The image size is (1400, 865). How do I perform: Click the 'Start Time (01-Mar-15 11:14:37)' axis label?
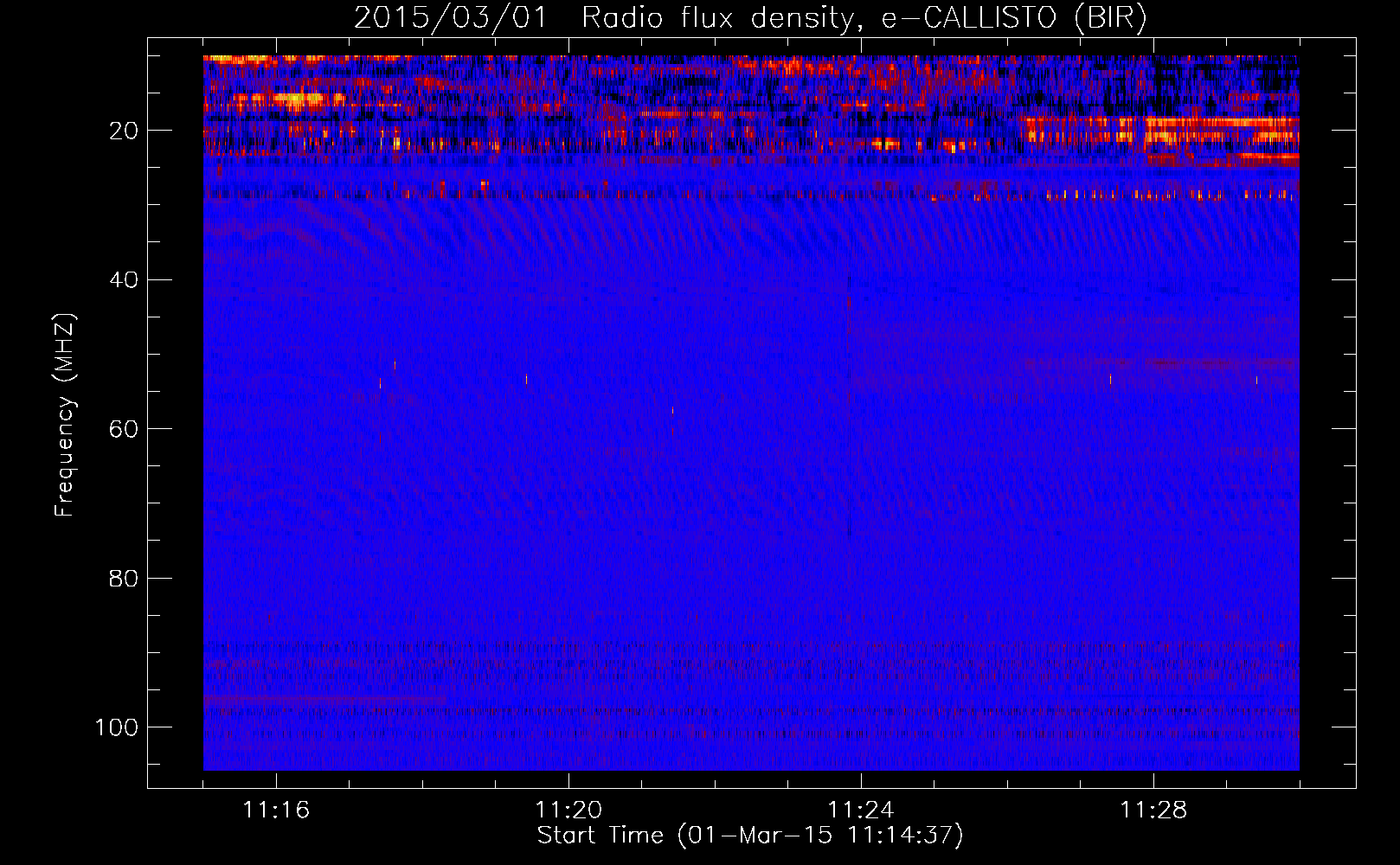click(750, 836)
